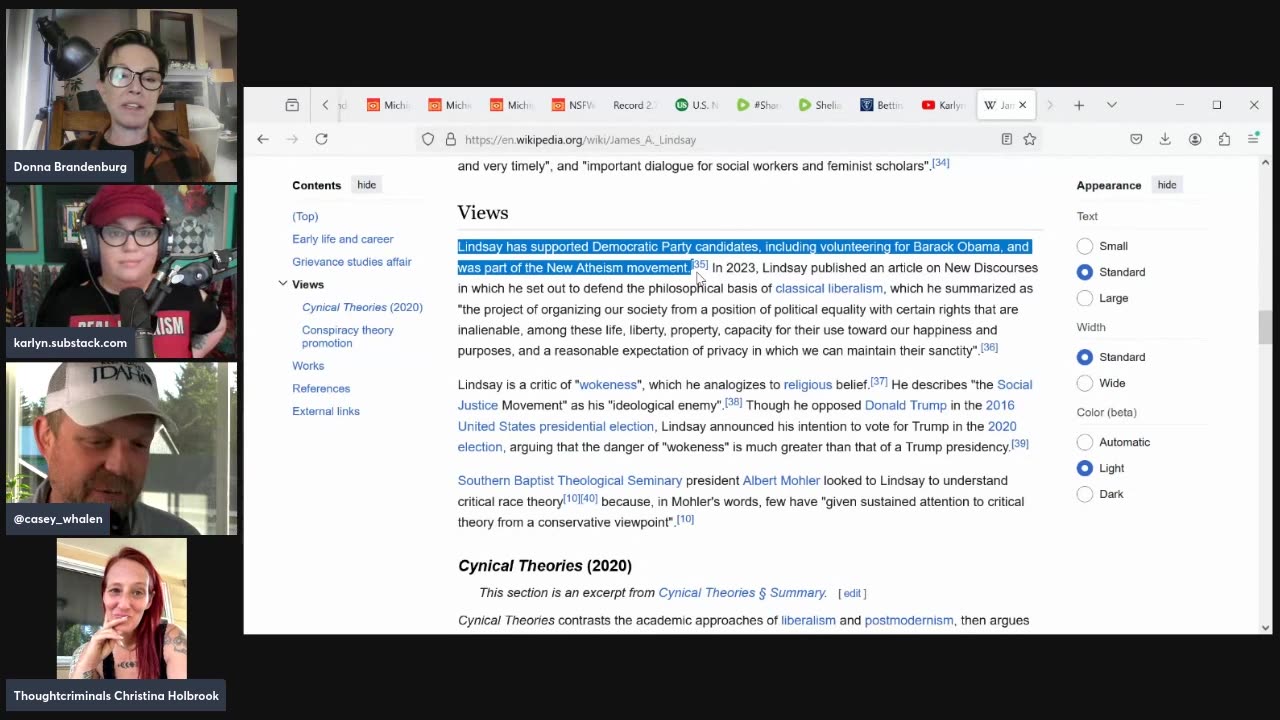Go to Early life and career section

coord(343,239)
